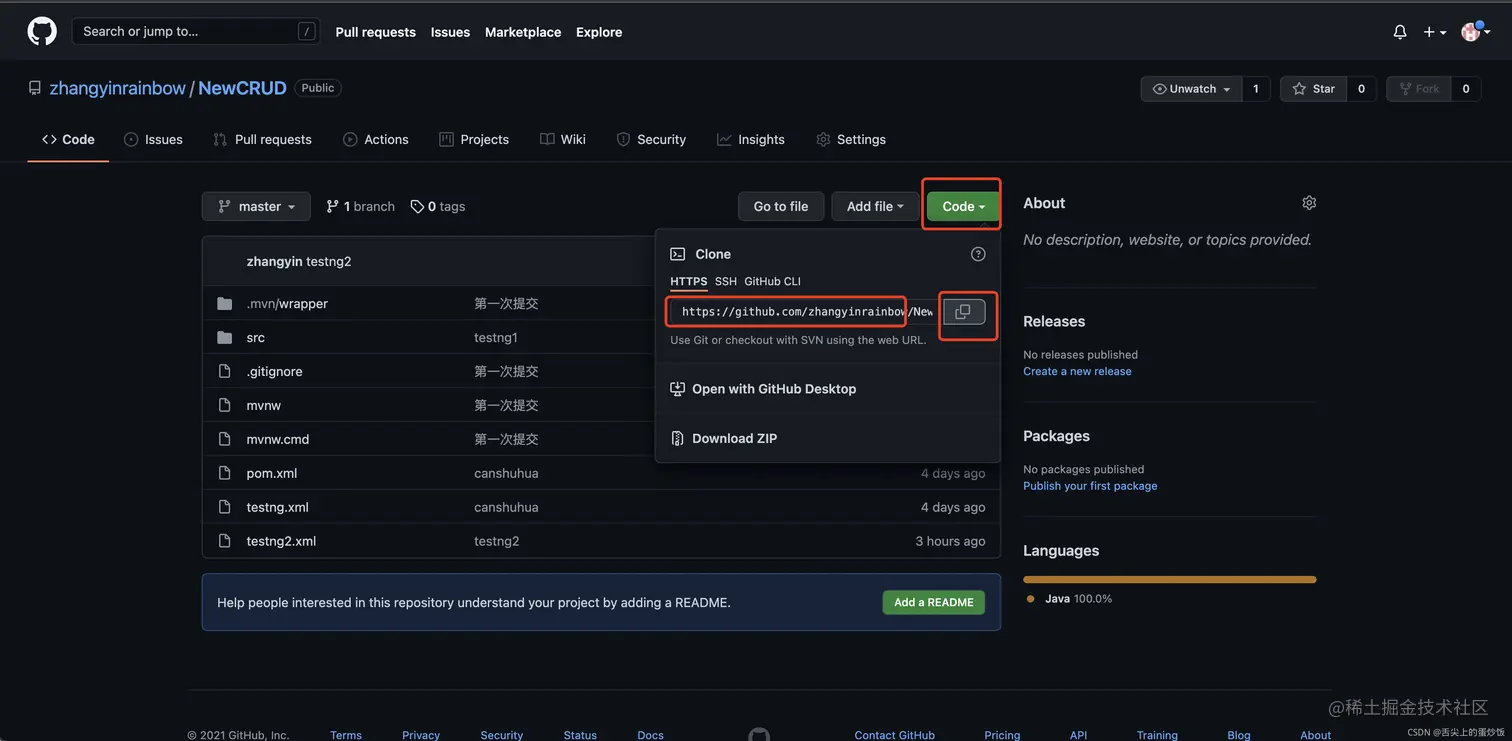Expand the Unwatch dropdown

(1191, 89)
